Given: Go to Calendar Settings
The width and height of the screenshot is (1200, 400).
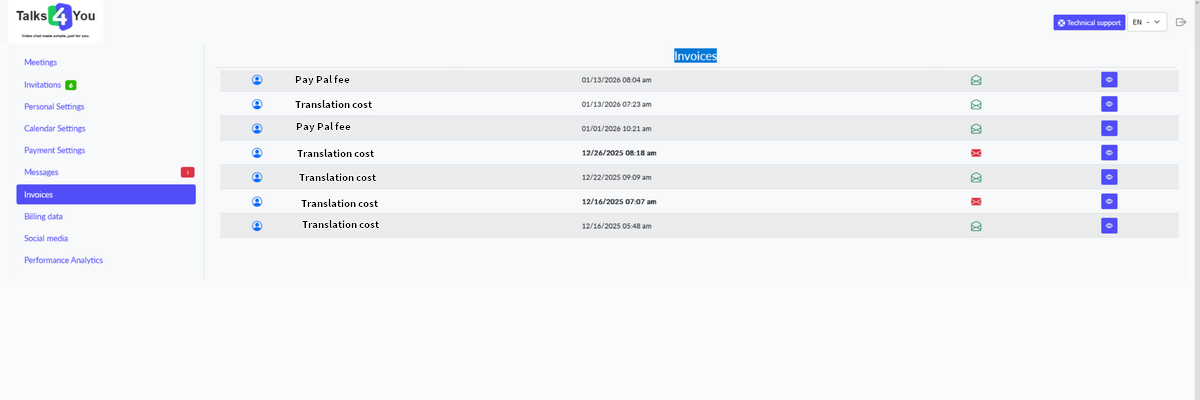Looking at the screenshot, I should click(55, 129).
